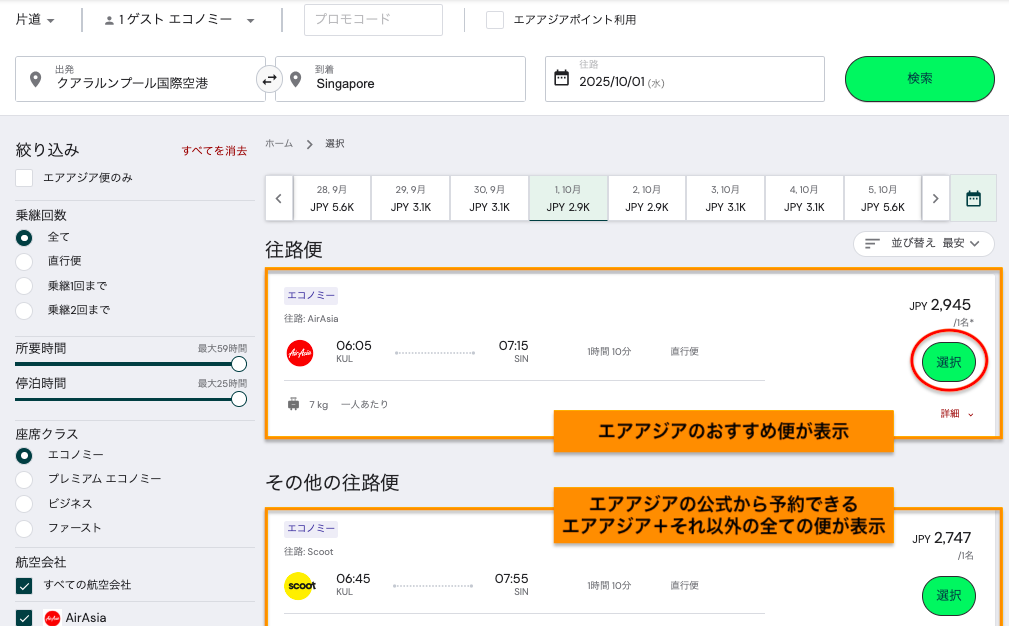Check the AirAsia flights only filter
This screenshot has width=1009, height=626.
(24, 178)
